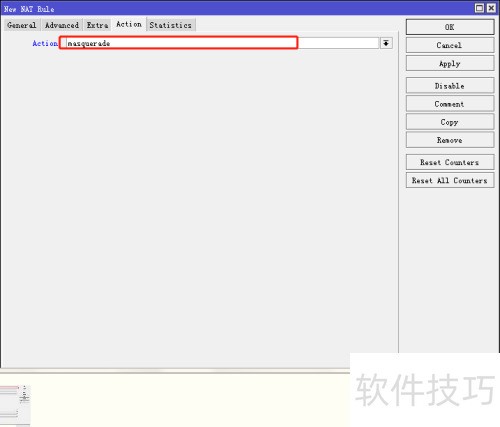Click Reset All Counters button
Viewport: 500px width, 427px height.
coord(450,180)
